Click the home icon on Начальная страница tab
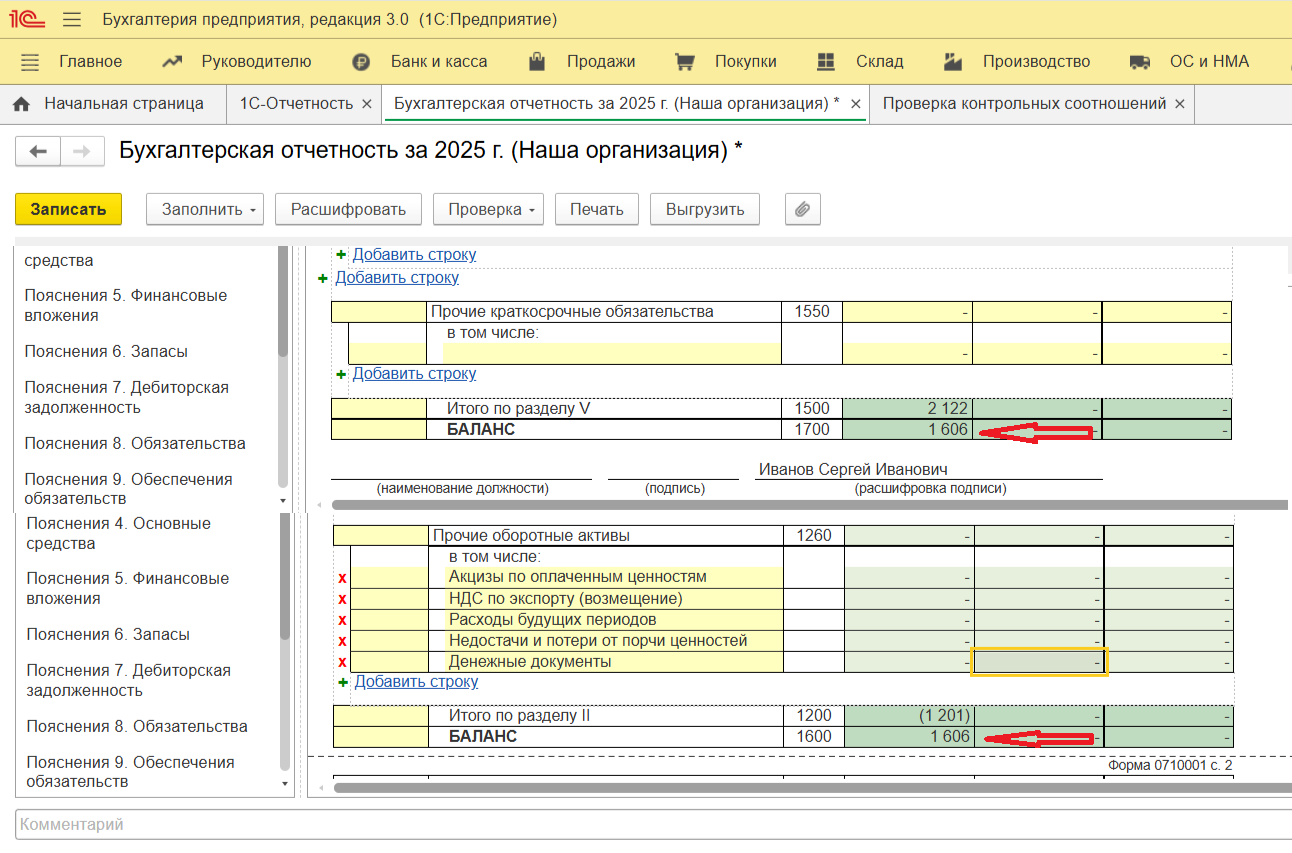1292x853 pixels. 22,104
